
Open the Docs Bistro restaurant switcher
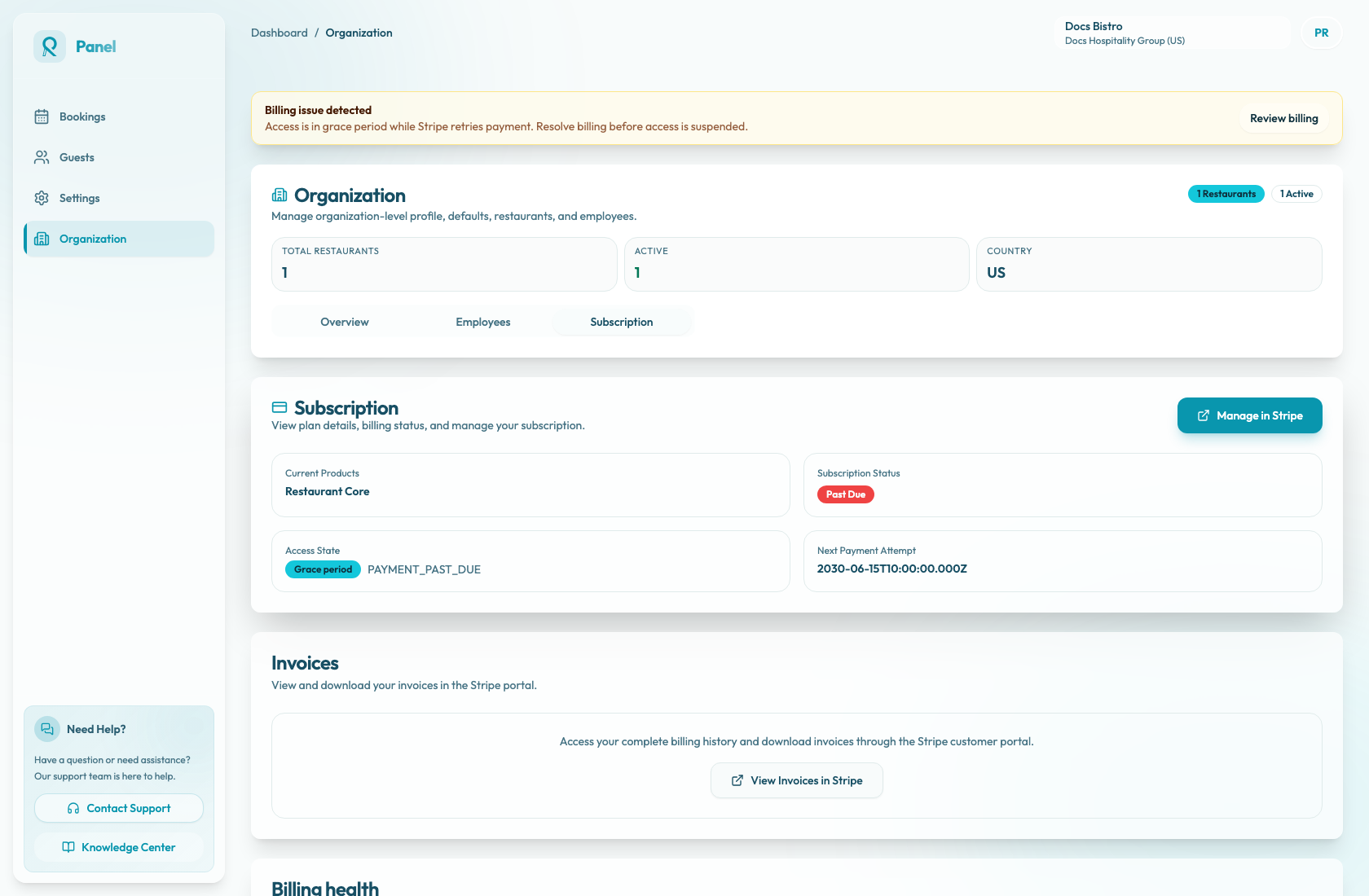click(x=1172, y=33)
